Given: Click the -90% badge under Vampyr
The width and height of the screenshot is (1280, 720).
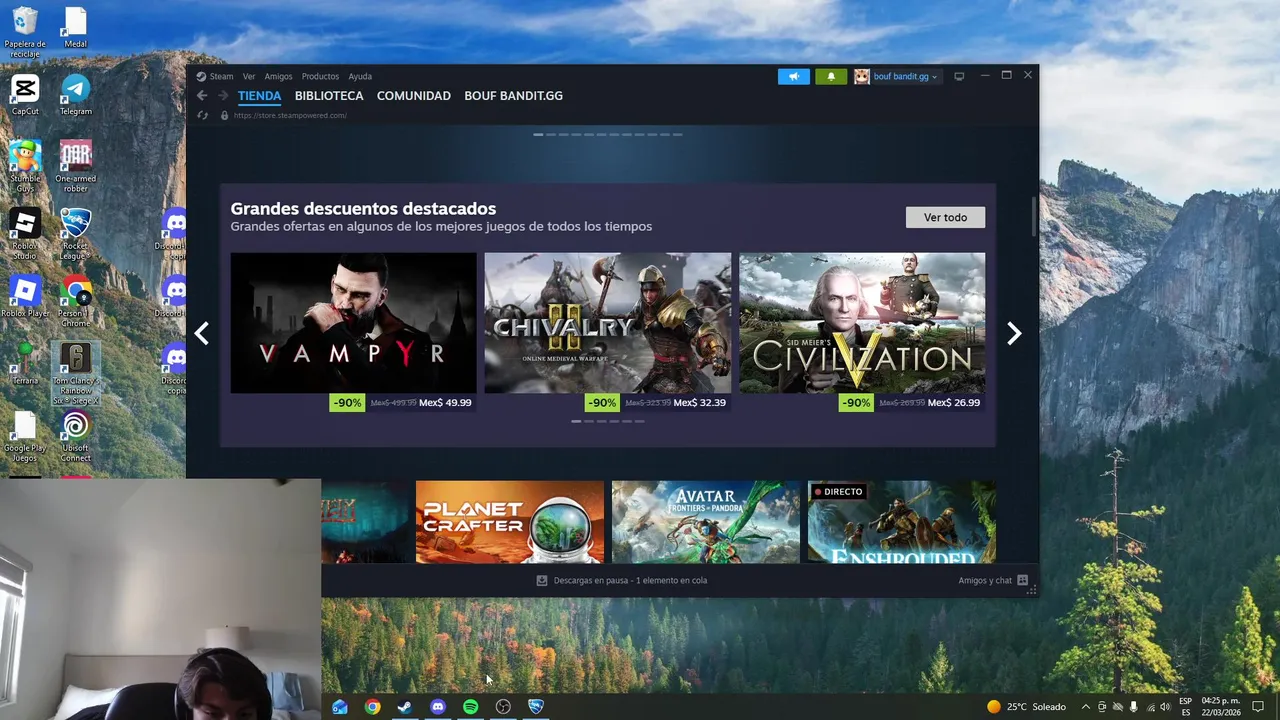Looking at the screenshot, I should 347,403.
